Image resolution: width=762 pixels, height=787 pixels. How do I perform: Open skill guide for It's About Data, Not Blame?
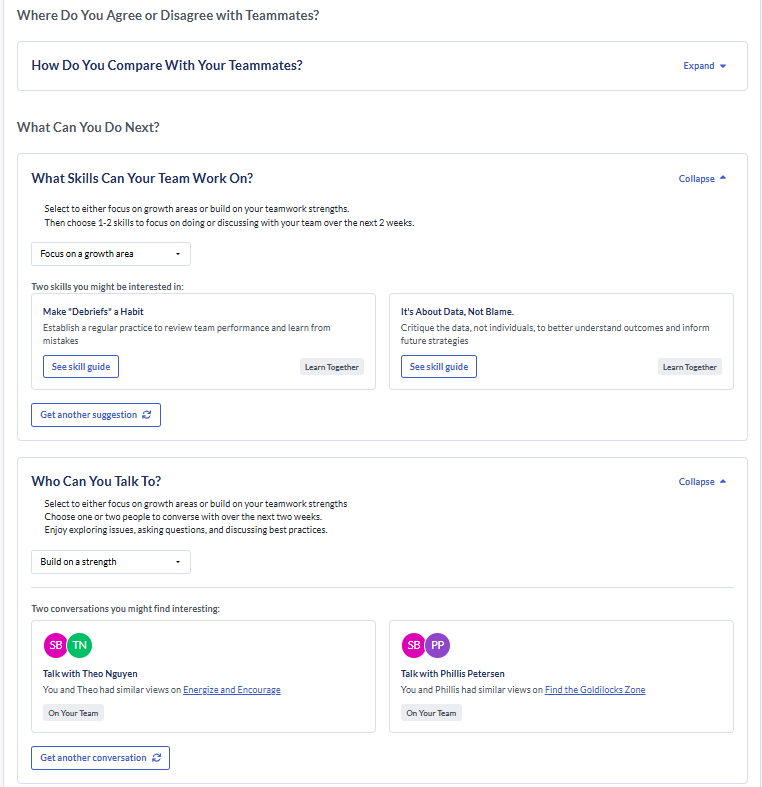point(439,367)
